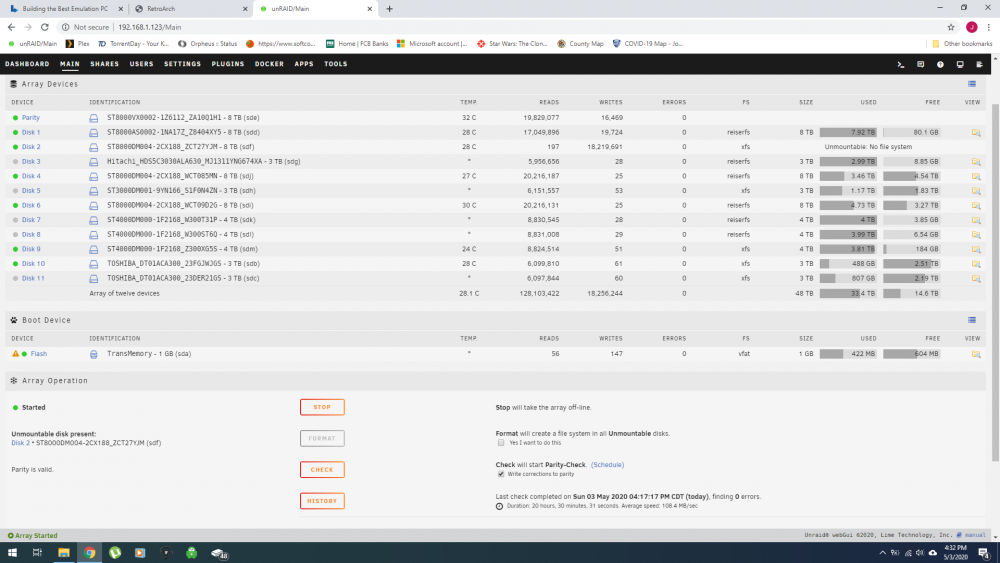Open the Flash device link
1000x563 pixels.
(38, 354)
